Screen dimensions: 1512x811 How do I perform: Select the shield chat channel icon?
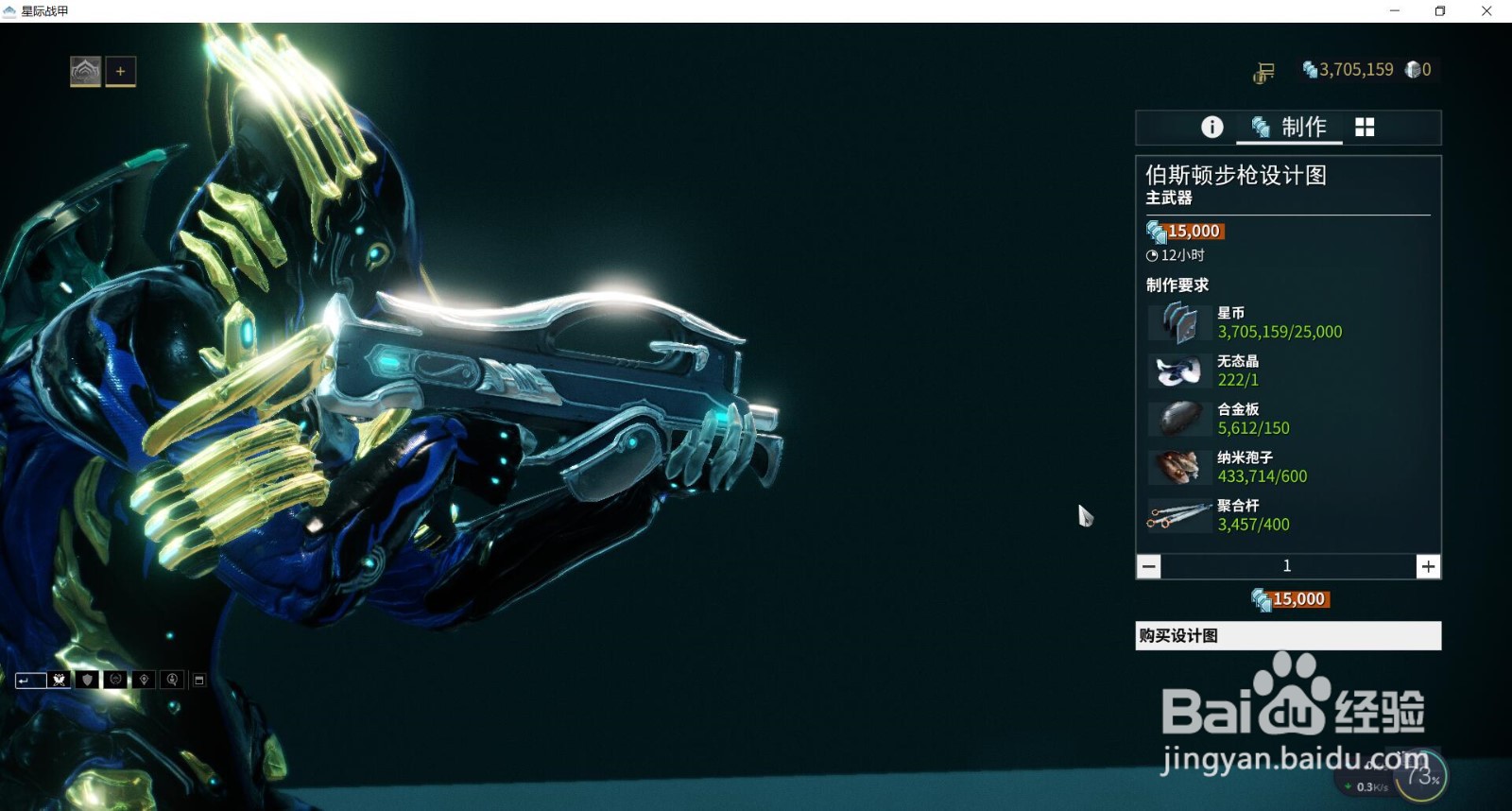(x=88, y=680)
